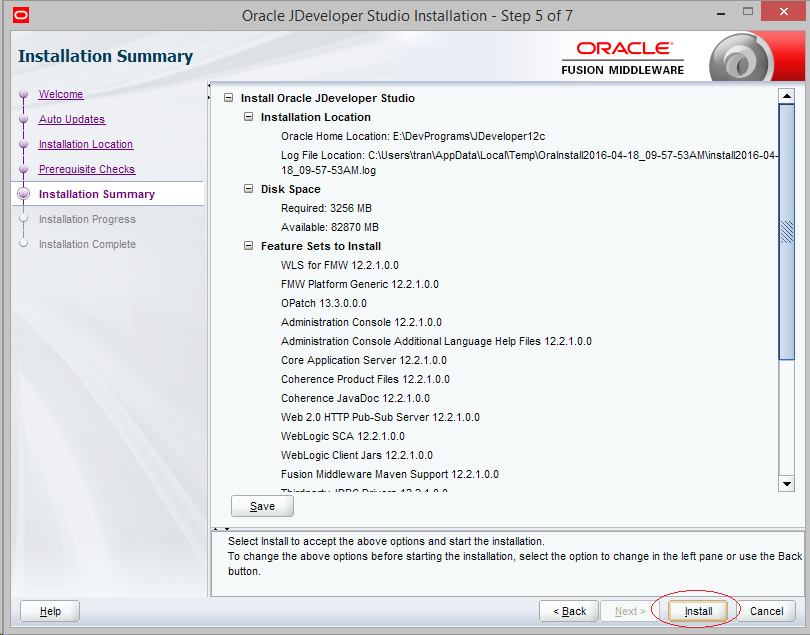Click the Oracle Fusion Middleware logo

coord(622,58)
